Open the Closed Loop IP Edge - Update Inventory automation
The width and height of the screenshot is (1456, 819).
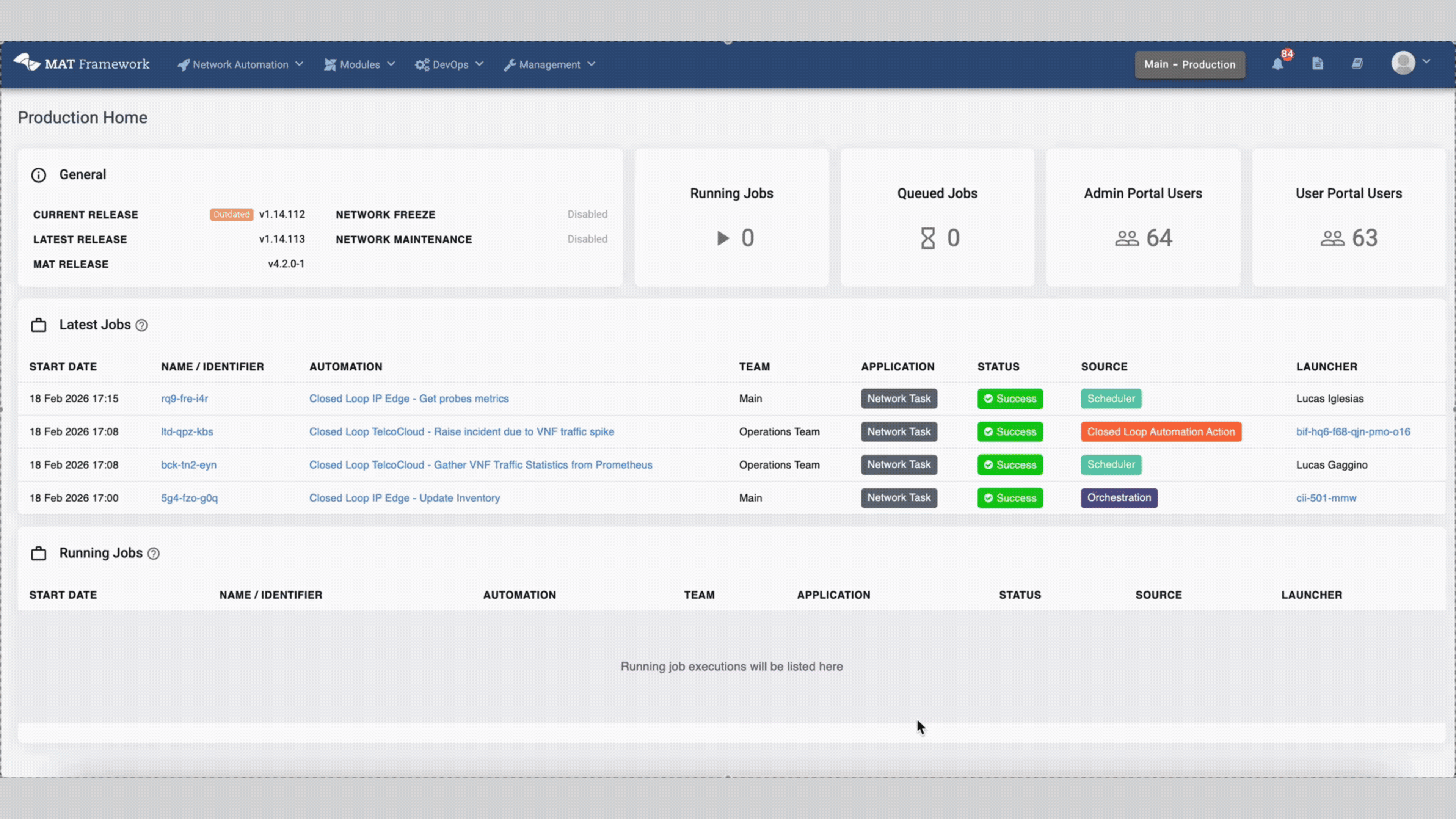[x=404, y=498]
